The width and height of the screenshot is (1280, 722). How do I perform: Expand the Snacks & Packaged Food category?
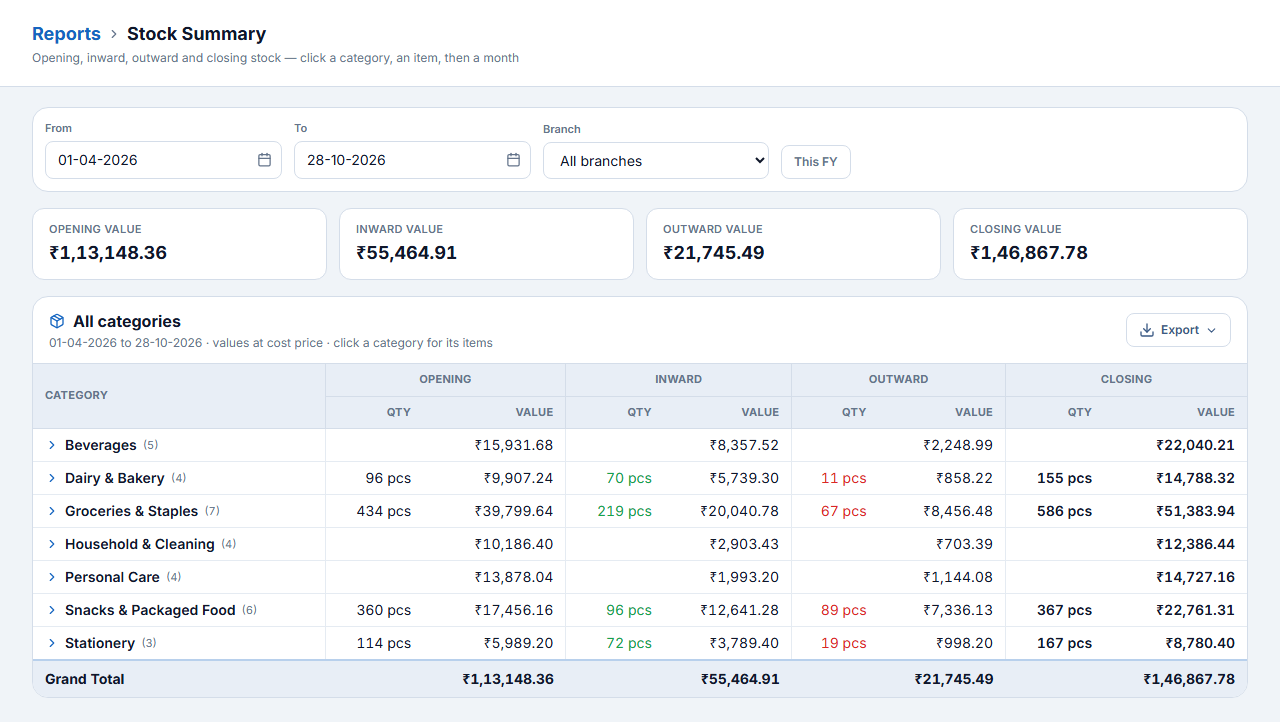pyautogui.click(x=52, y=610)
